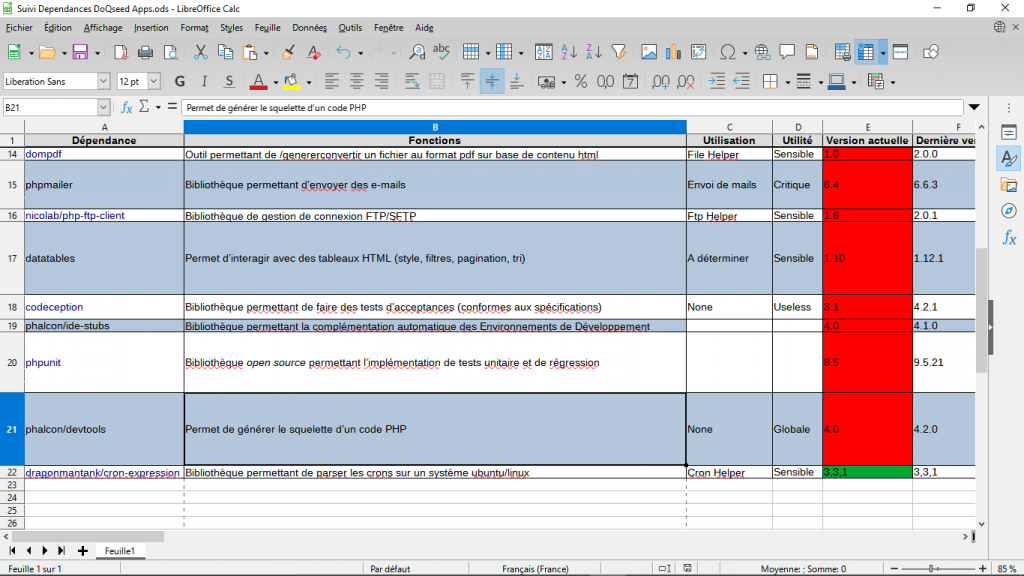Align cell text right
The image size is (1024, 576).
381,82
